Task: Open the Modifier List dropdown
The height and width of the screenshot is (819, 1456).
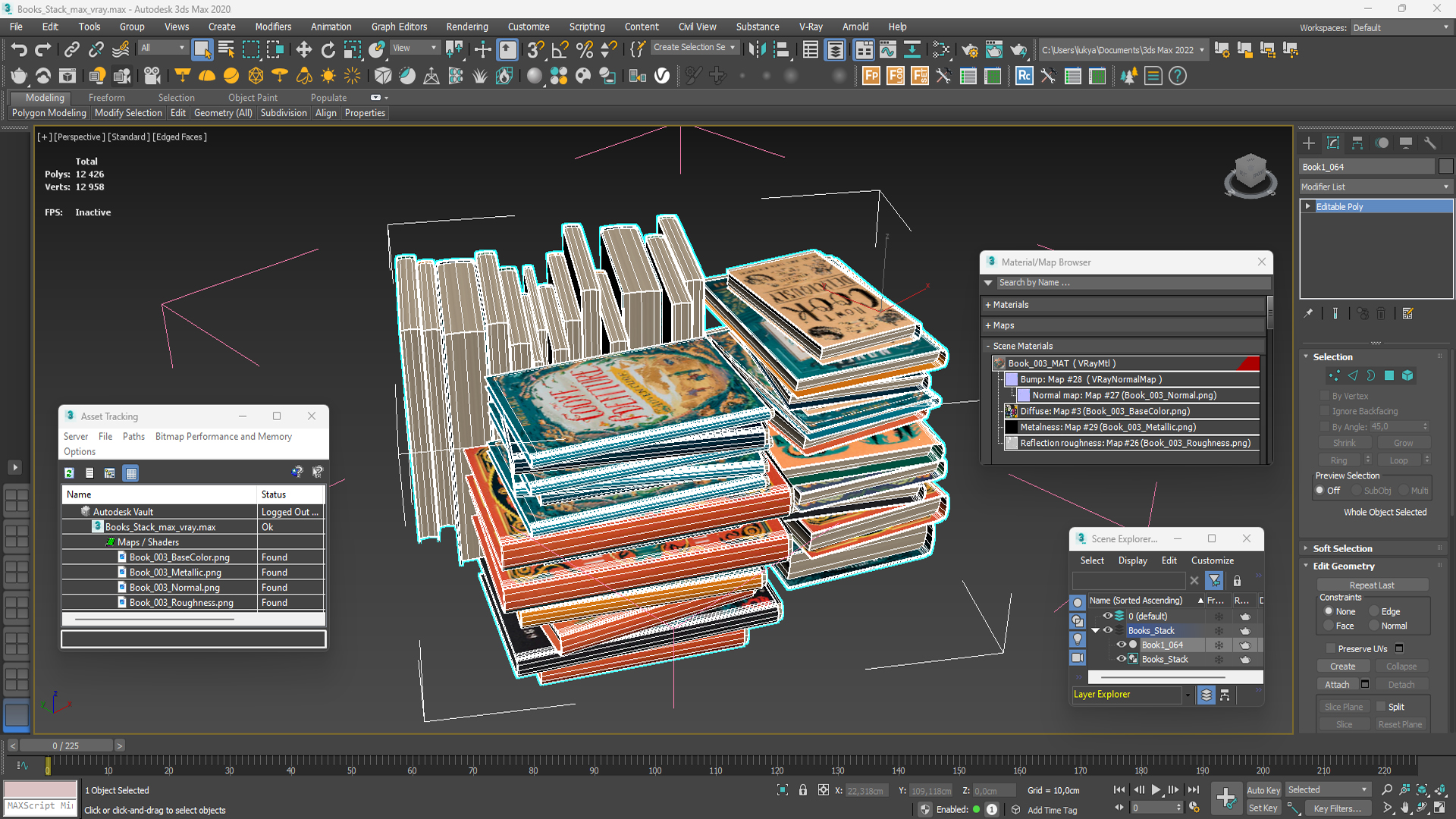Action: pyautogui.click(x=1376, y=187)
